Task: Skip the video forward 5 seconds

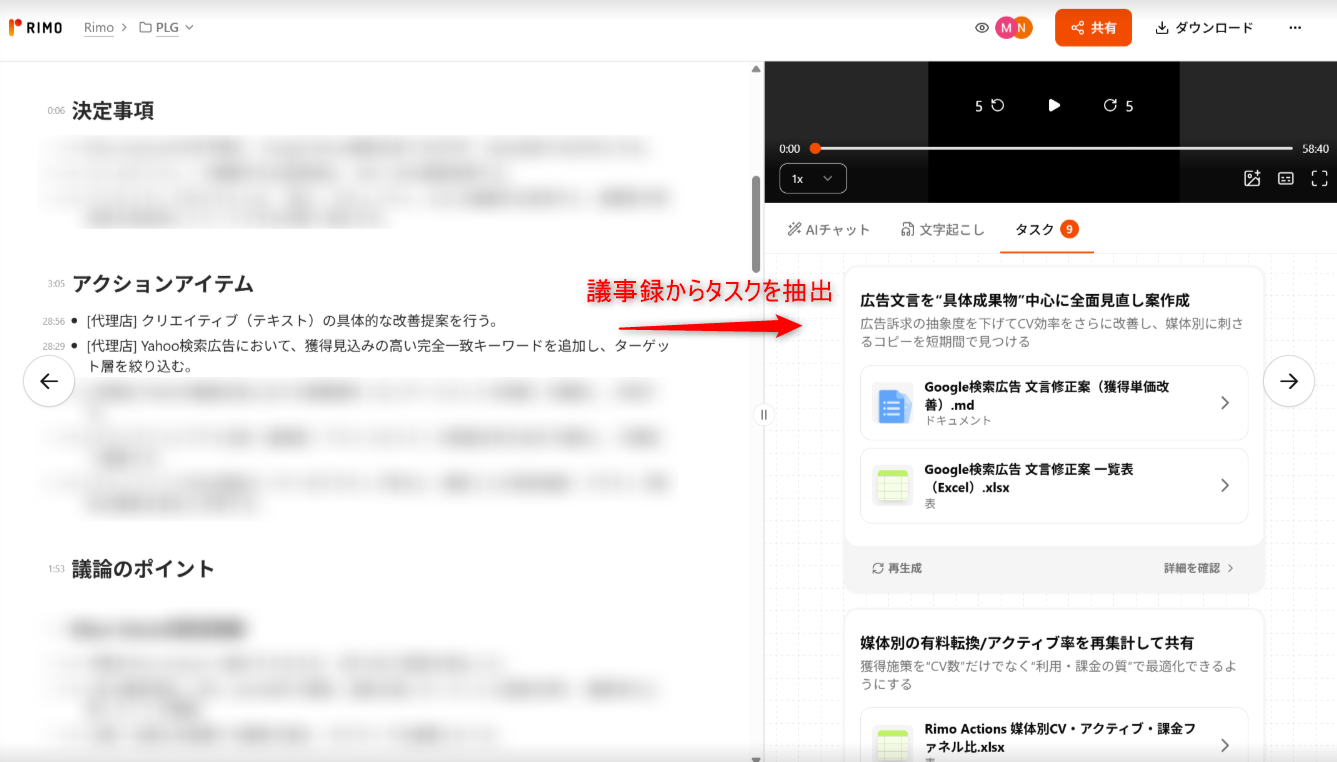Action: [x=1118, y=106]
